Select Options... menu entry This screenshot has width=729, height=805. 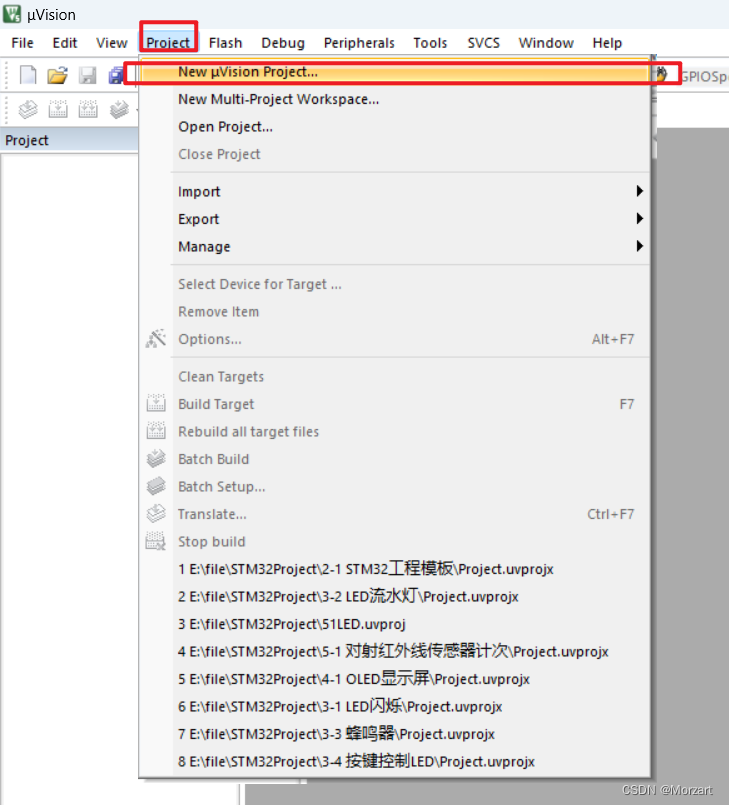(394, 339)
